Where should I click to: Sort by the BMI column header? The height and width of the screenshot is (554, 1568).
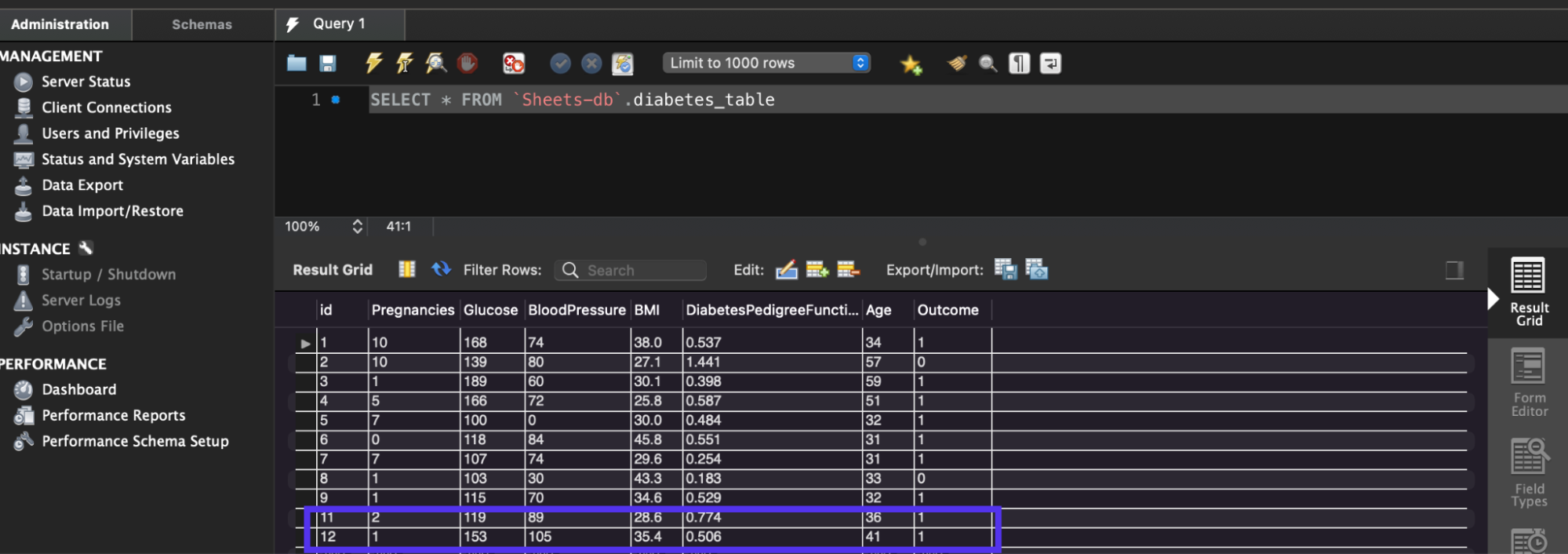657,310
